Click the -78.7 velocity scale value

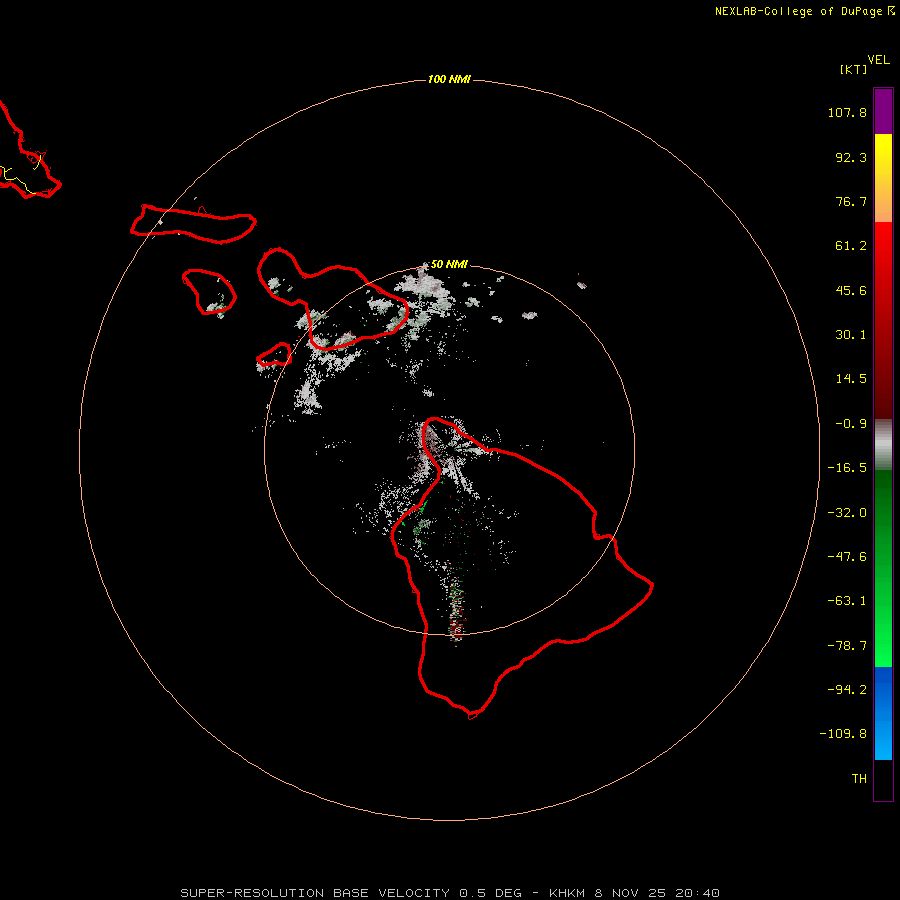tap(847, 646)
